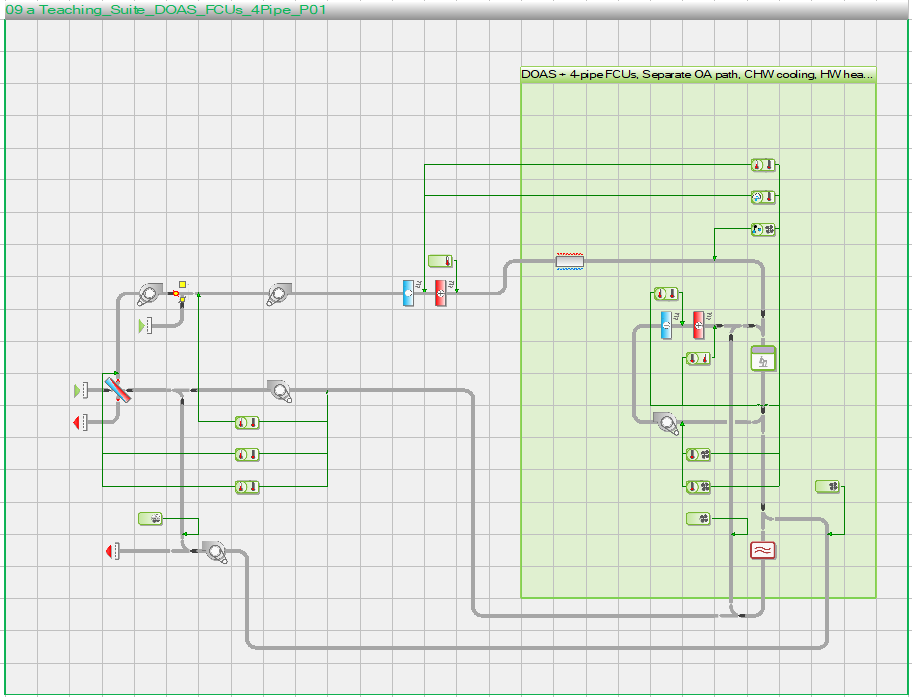The image size is (912, 697).
Task: Click the red exhaust outlet left of the bottom fan
Action: coord(113,551)
